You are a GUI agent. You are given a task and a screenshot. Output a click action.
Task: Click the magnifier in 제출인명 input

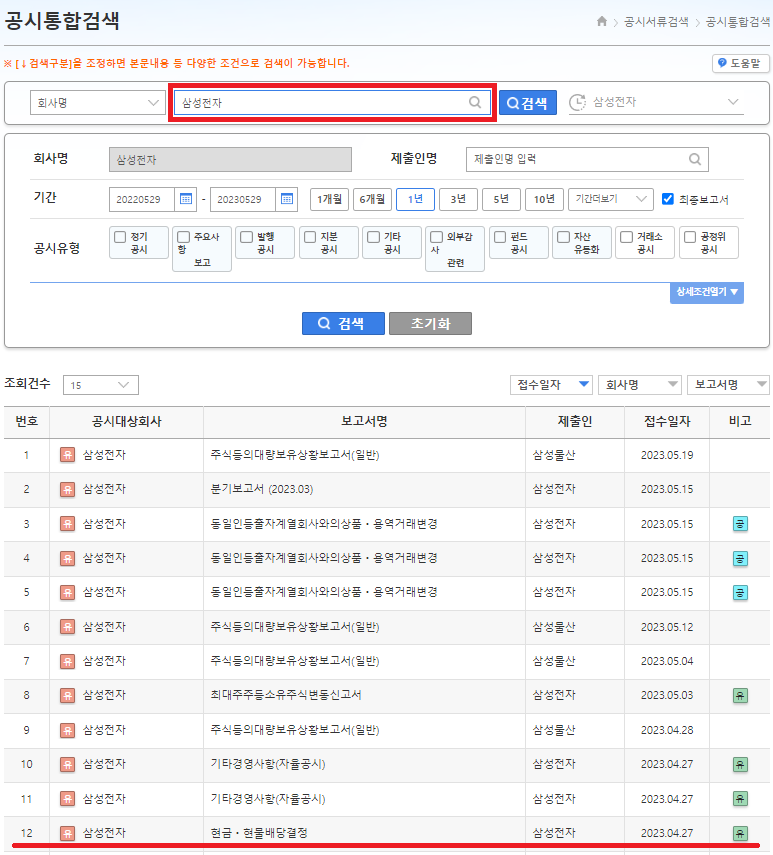[695, 159]
